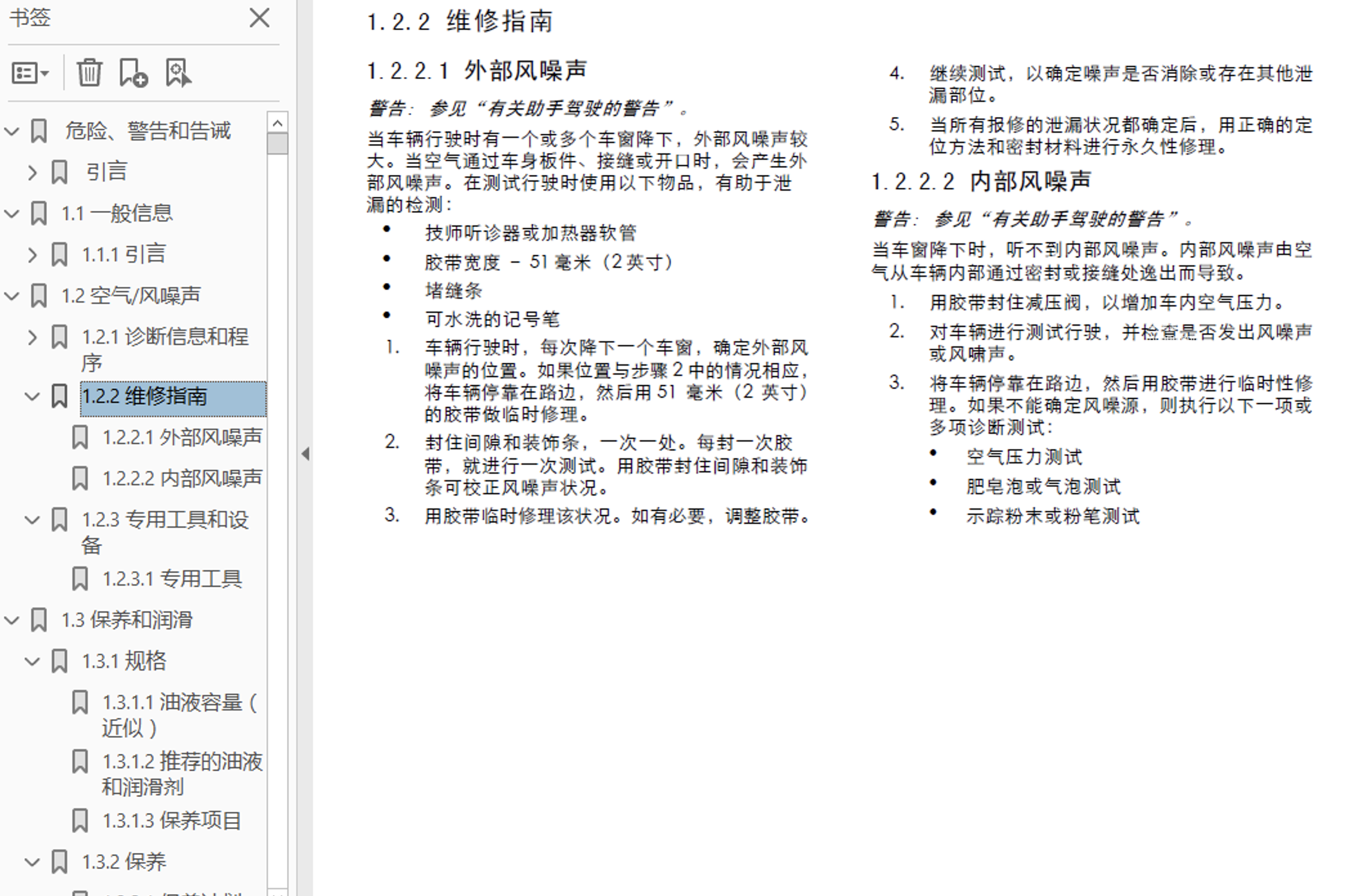Collapse the 1.3.1 规格 node
Viewport: 1353px width, 896px height.
[32, 662]
